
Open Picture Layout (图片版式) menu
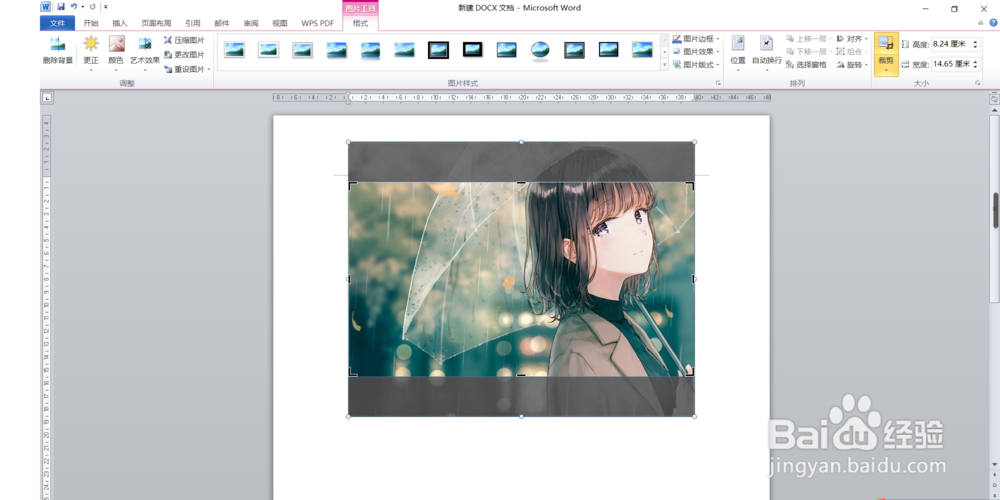coord(696,64)
